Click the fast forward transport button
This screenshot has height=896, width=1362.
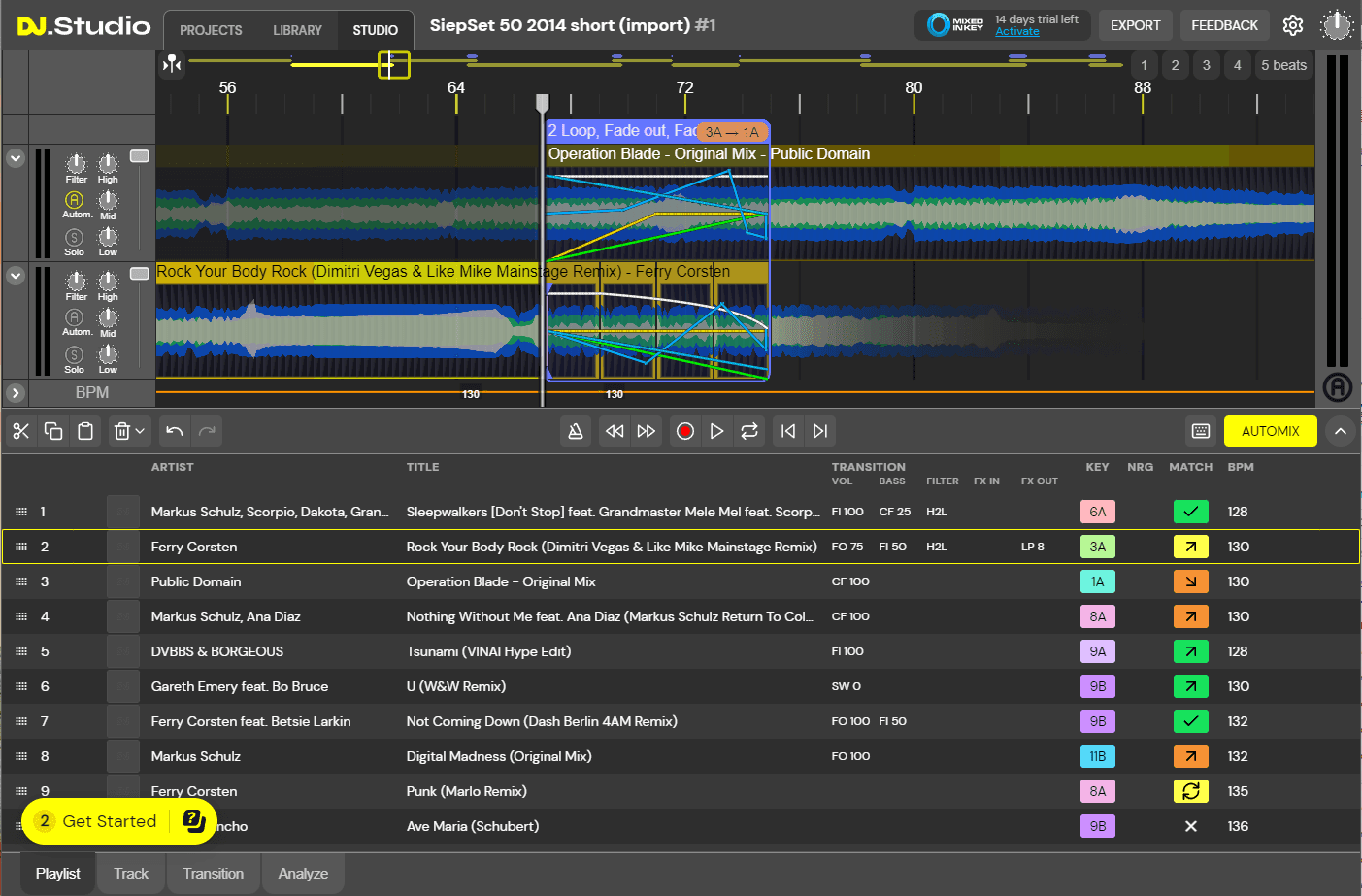coord(647,431)
